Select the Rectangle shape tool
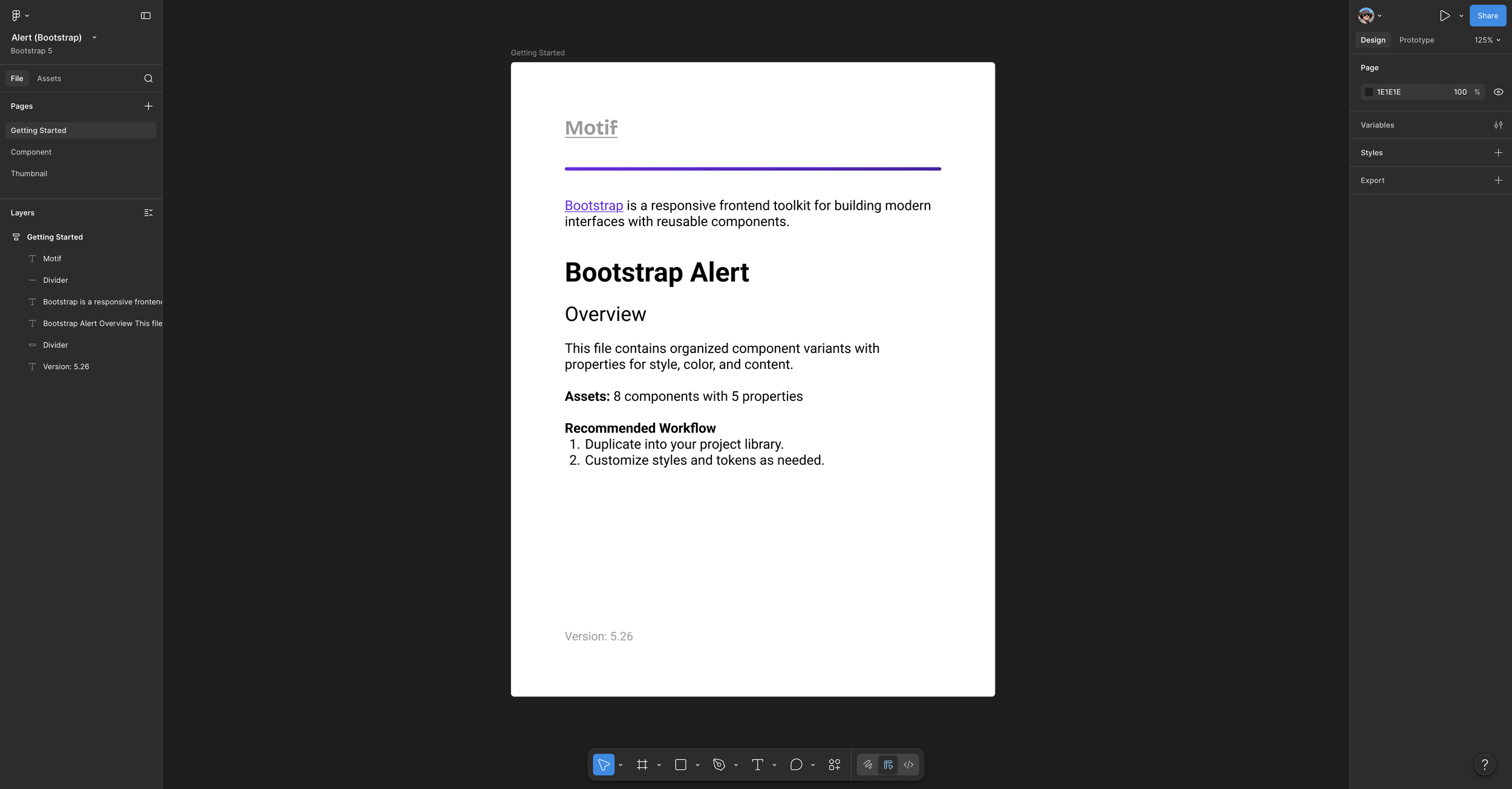This screenshot has height=789, width=1512. click(x=680, y=765)
